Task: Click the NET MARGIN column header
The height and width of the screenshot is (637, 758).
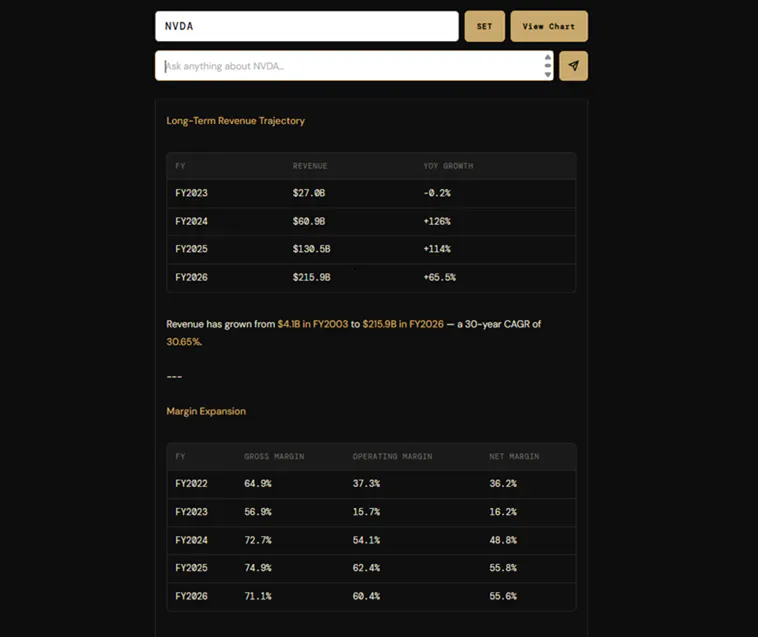Action: [x=514, y=456]
